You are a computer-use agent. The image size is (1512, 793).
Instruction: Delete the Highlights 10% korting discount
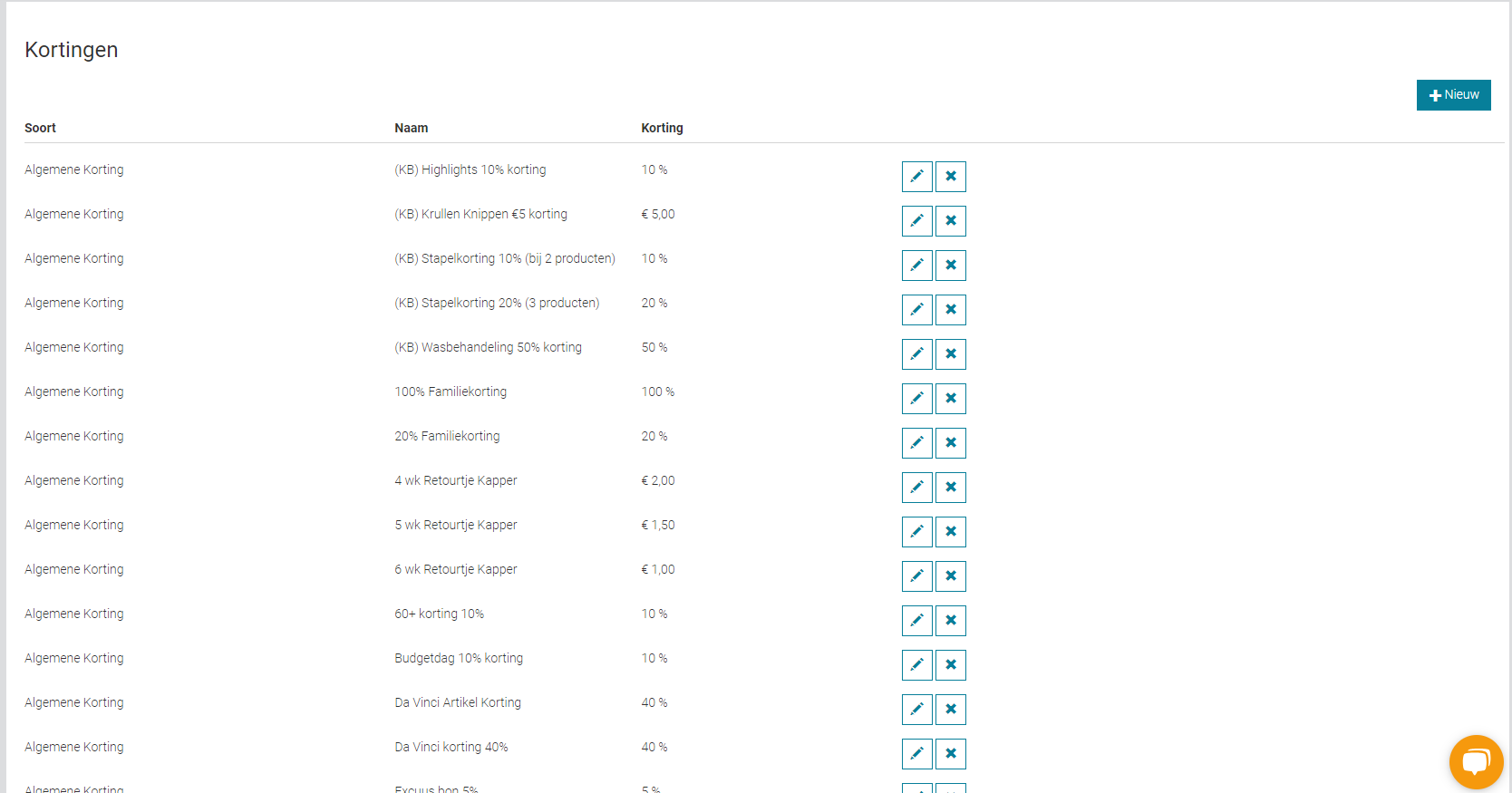click(950, 177)
